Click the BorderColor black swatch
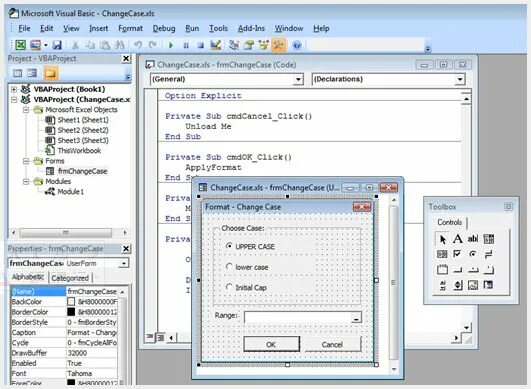The width and height of the screenshot is (531, 389). (x=71, y=312)
